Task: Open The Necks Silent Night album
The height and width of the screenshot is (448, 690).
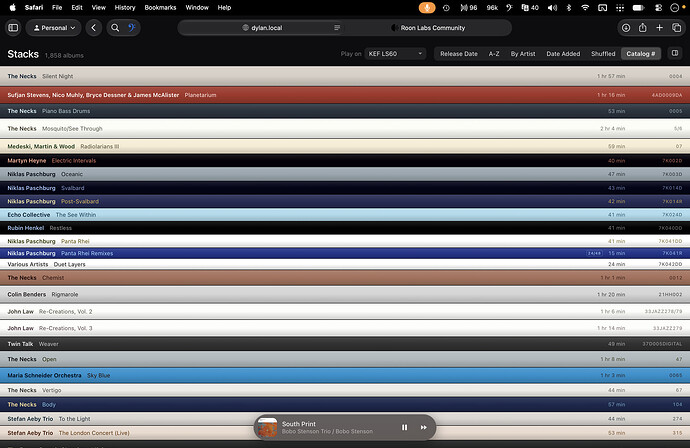Action: [345, 76]
